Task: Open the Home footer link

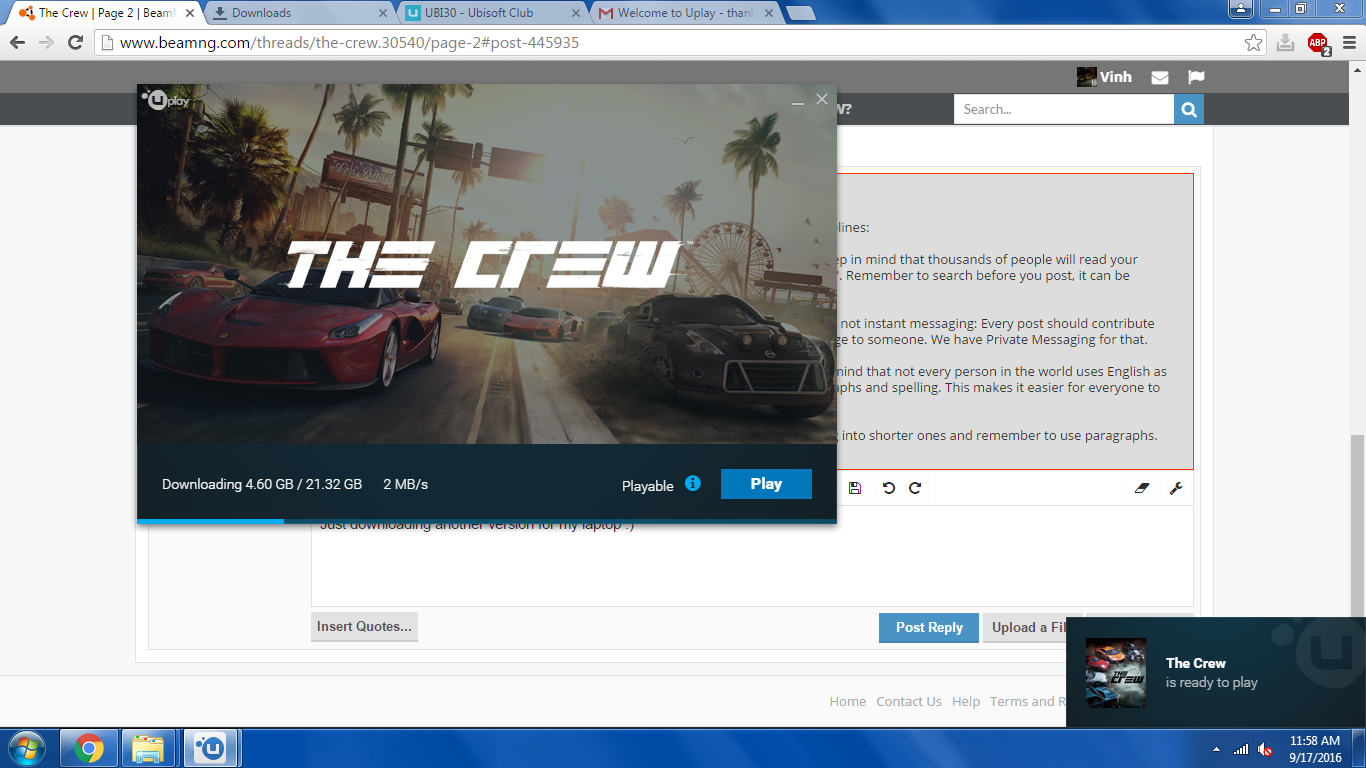Action: point(848,701)
